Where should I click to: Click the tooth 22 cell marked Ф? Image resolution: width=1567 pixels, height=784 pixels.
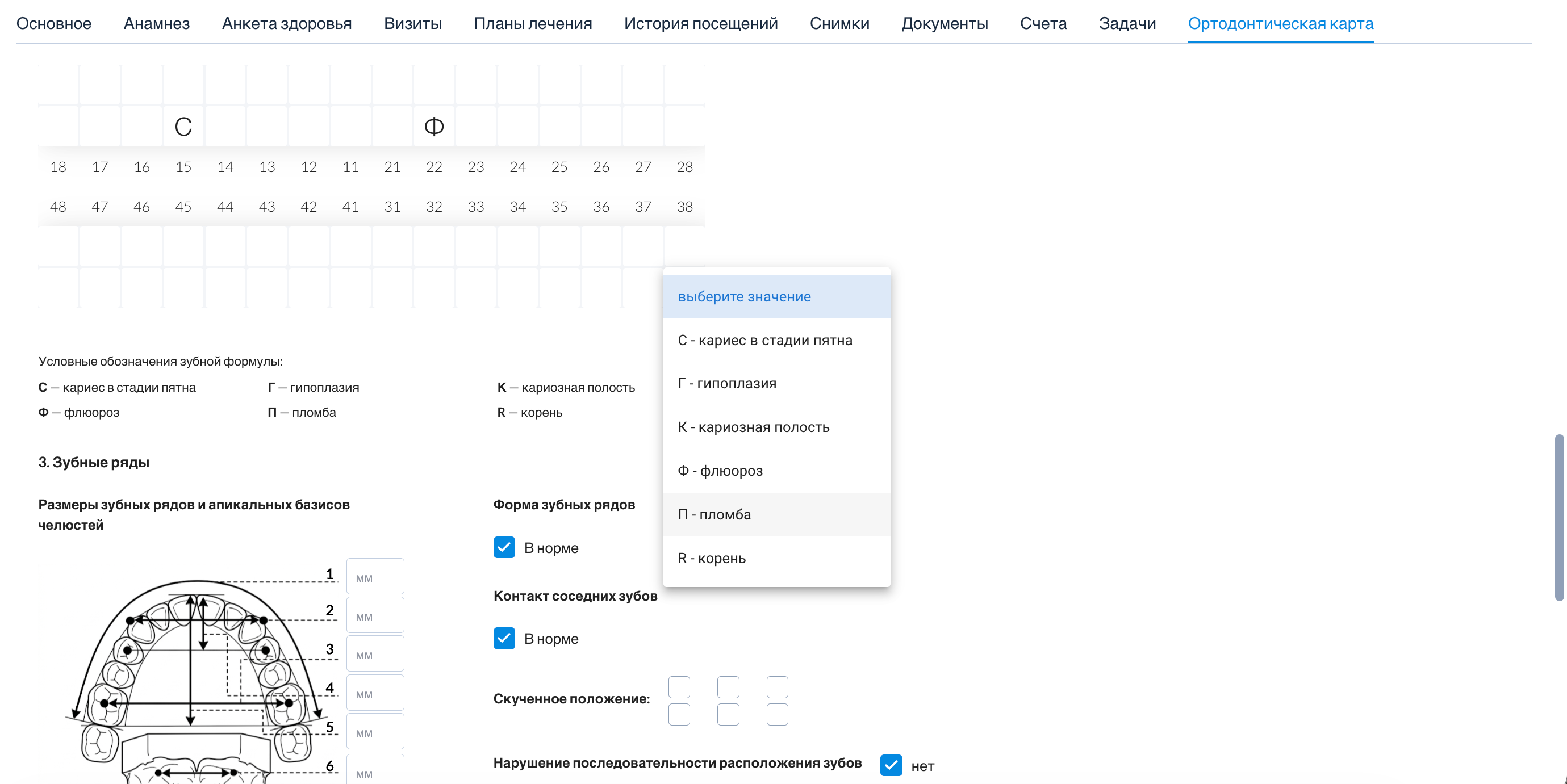pos(434,127)
